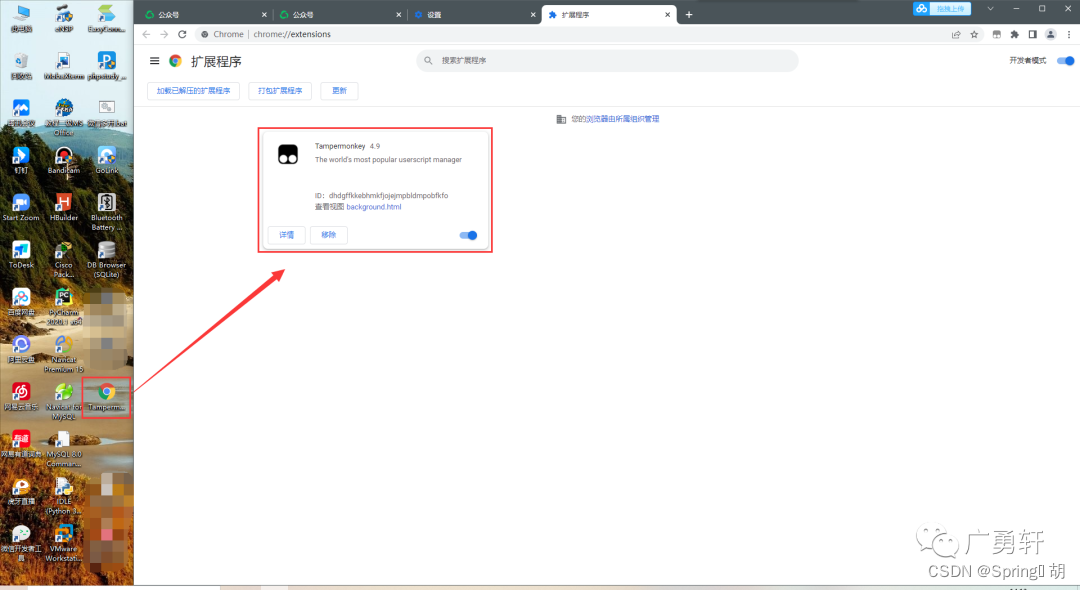
Task: Close the 扩展程序 tab
Action: tap(667, 14)
